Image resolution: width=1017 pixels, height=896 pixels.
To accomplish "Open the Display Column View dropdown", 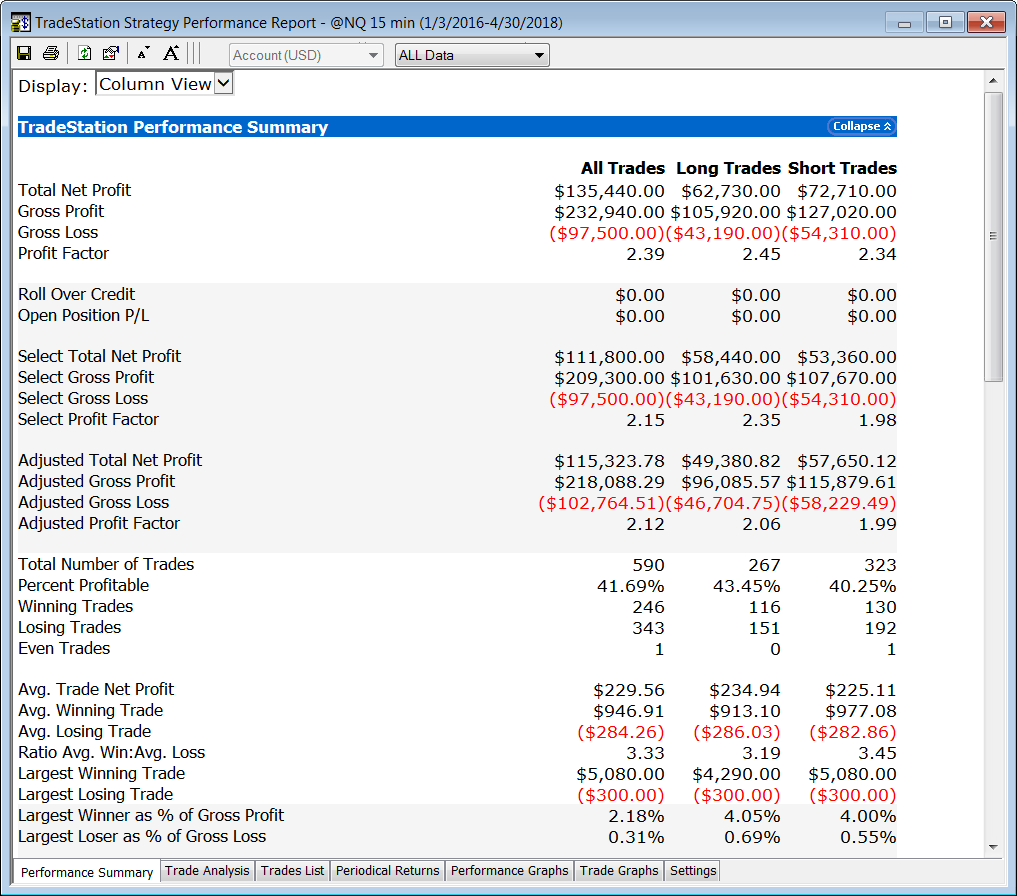I will click(164, 84).
